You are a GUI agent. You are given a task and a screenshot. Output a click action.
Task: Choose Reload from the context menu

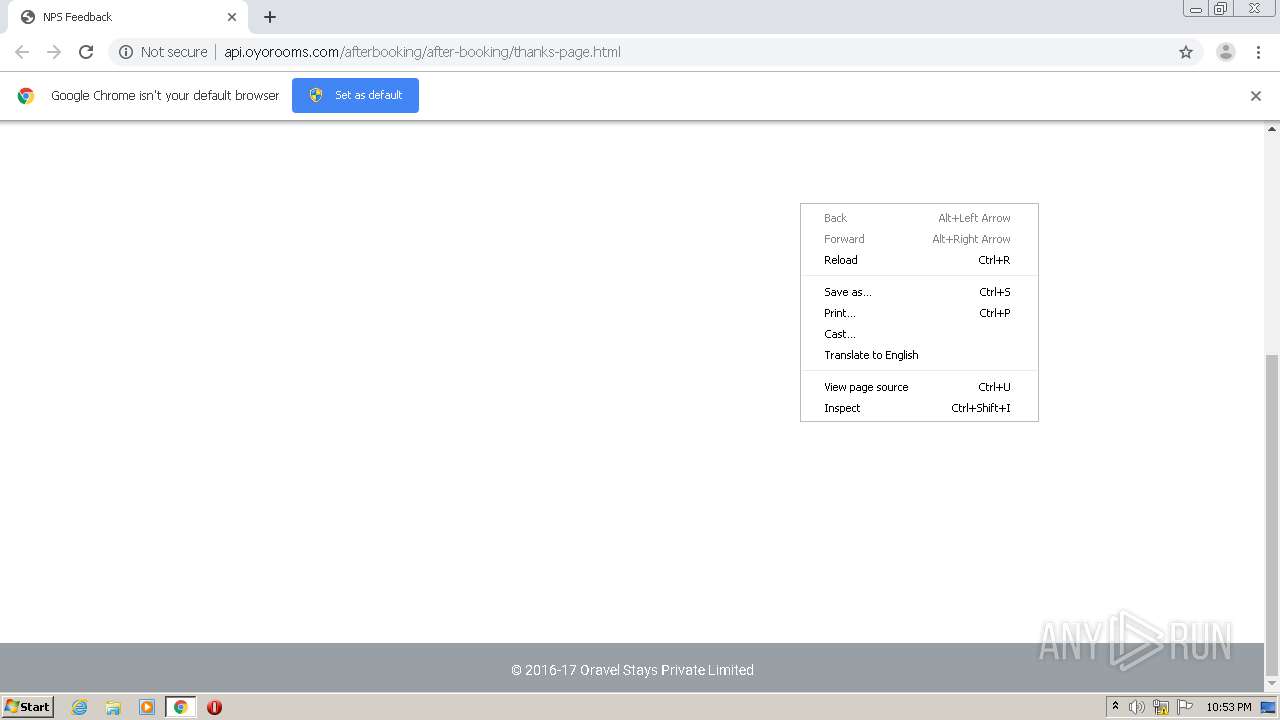(919, 260)
